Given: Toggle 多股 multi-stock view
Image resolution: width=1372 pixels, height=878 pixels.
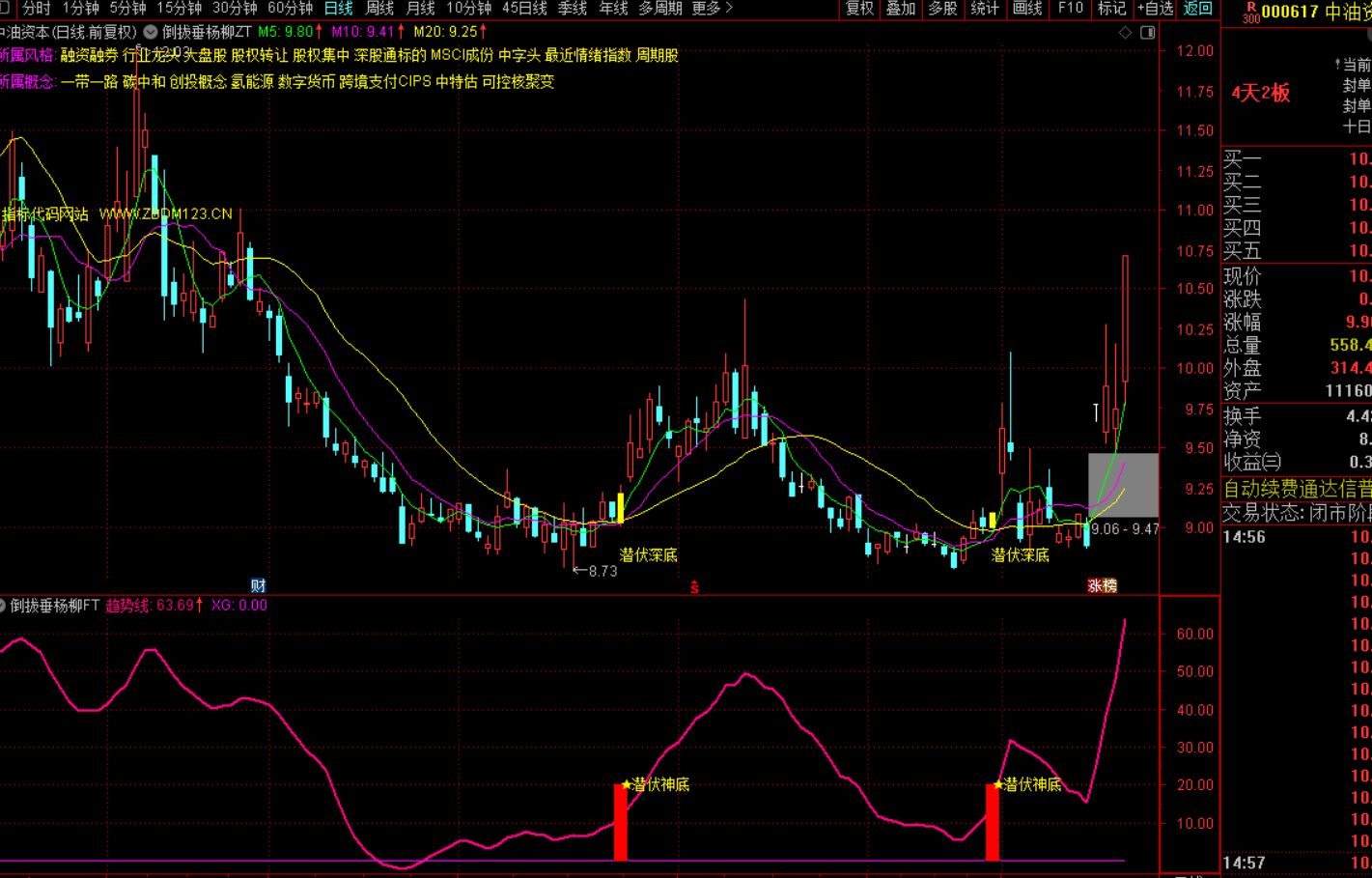Looking at the screenshot, I should pyautogui.click(x=942, y=9).
